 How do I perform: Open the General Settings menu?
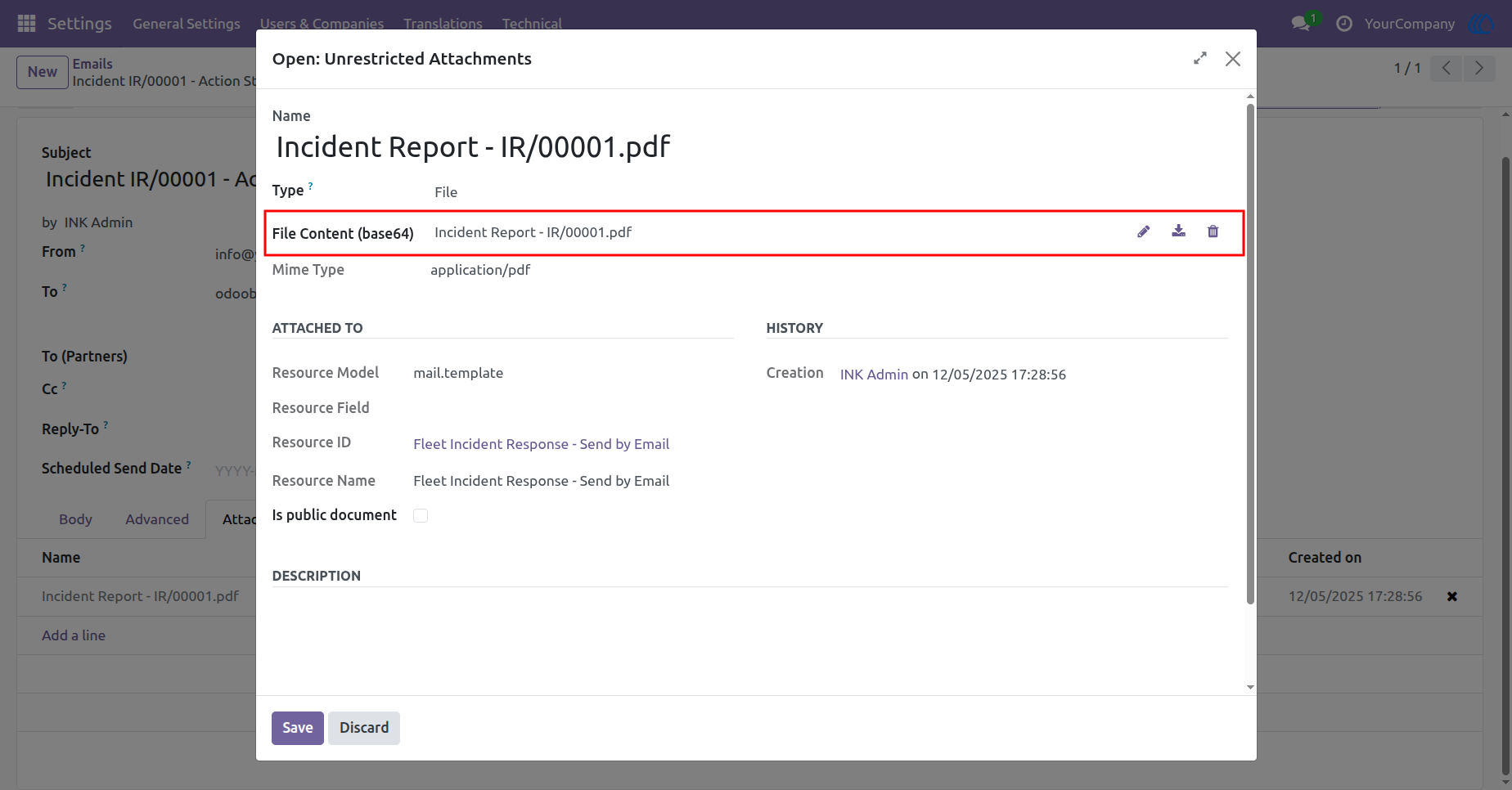(187, 24)
